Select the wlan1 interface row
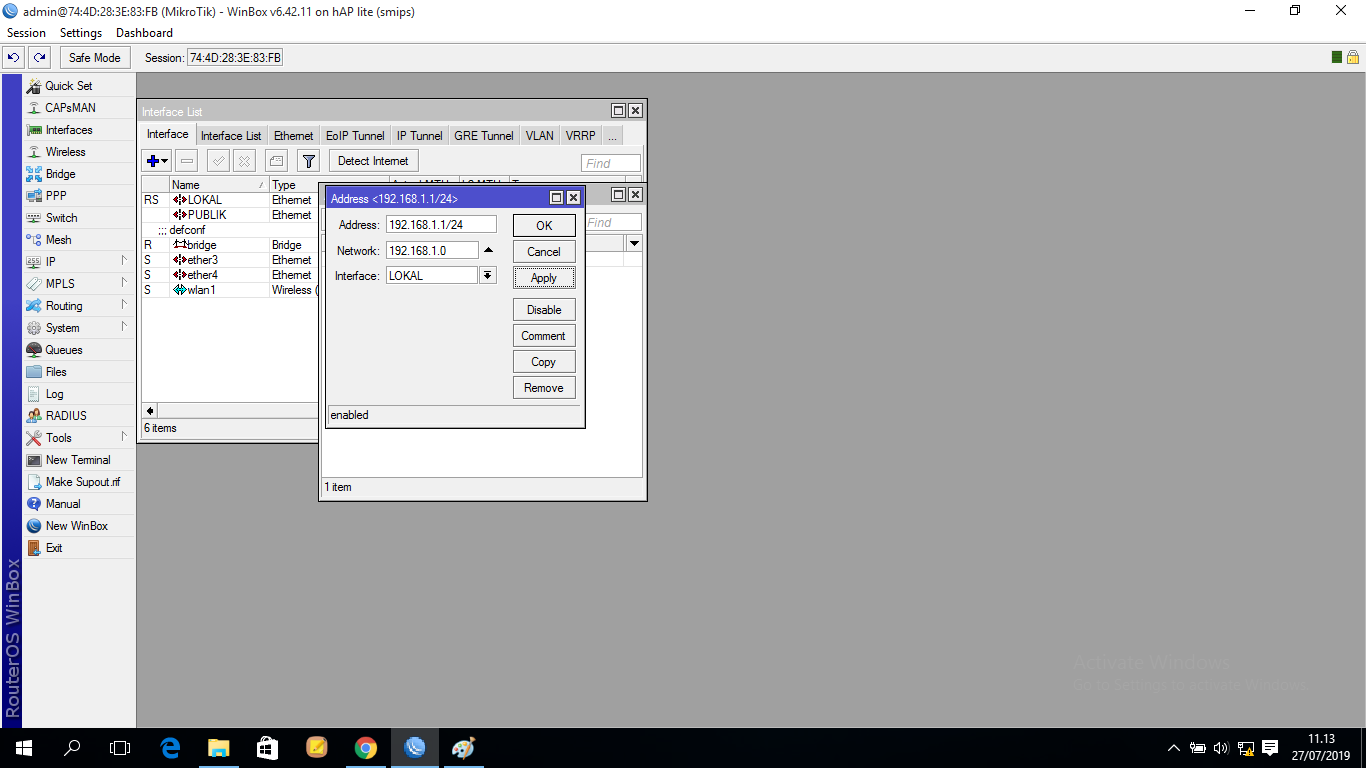 [230, 290]
